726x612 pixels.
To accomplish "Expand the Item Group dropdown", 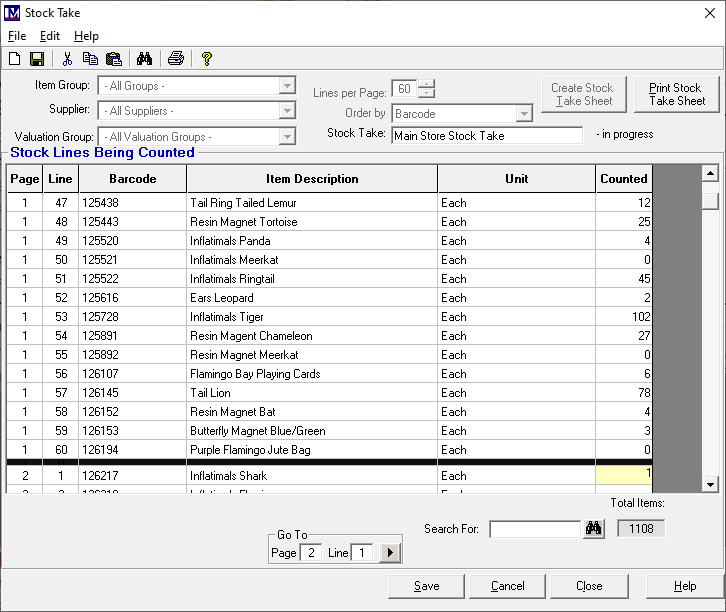I will tap(287, 86).
